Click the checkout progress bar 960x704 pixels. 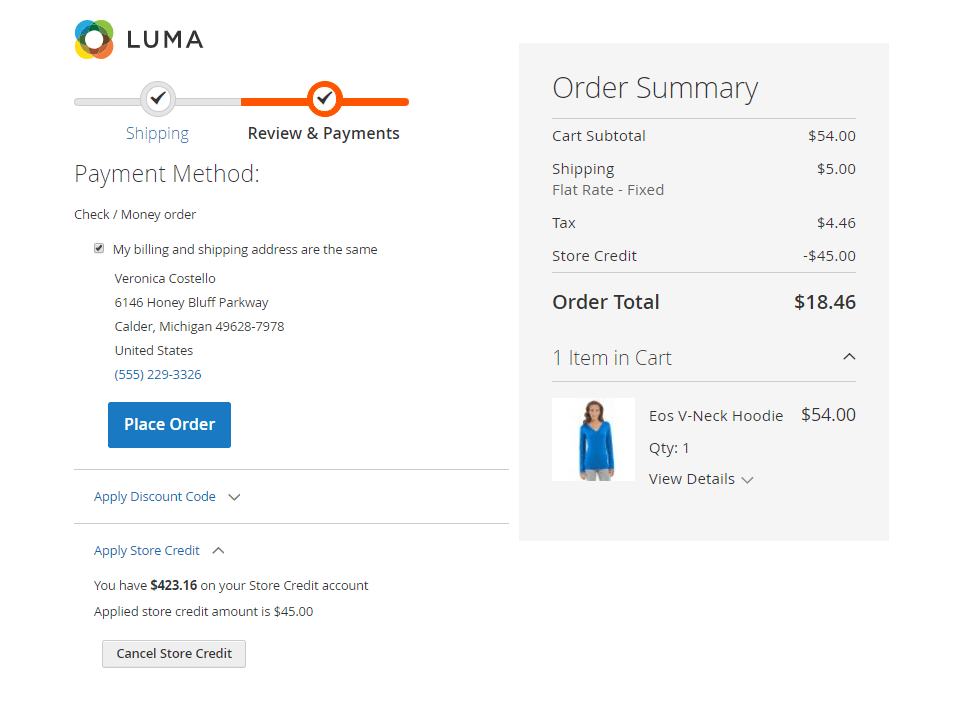coord(240,101)
